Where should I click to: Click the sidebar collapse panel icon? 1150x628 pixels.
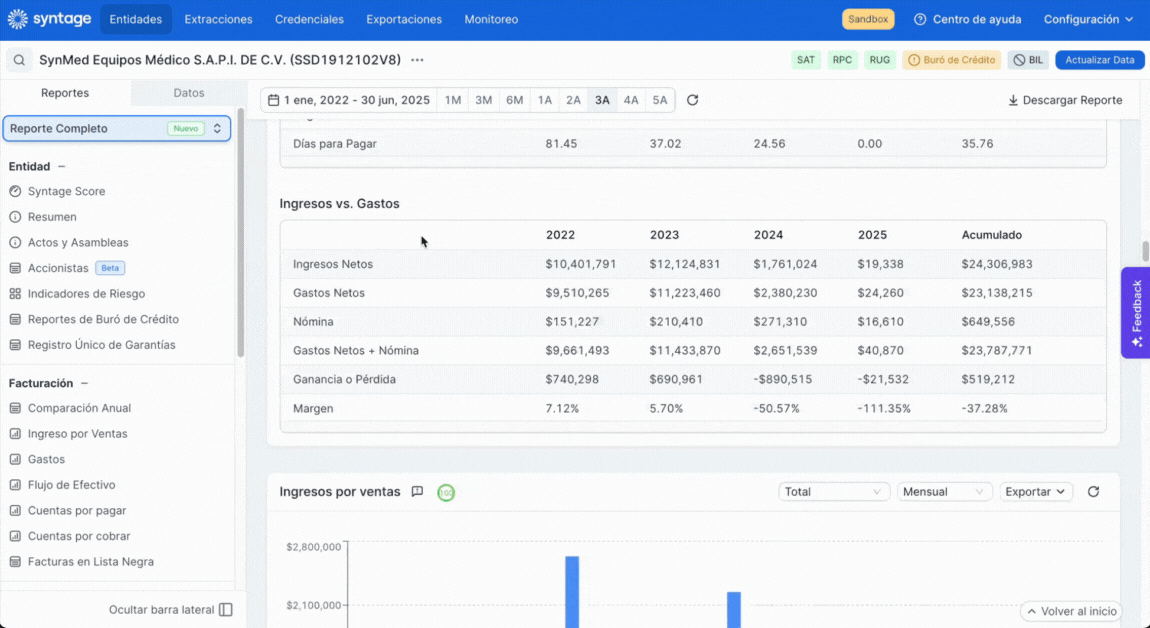(226, 610)
